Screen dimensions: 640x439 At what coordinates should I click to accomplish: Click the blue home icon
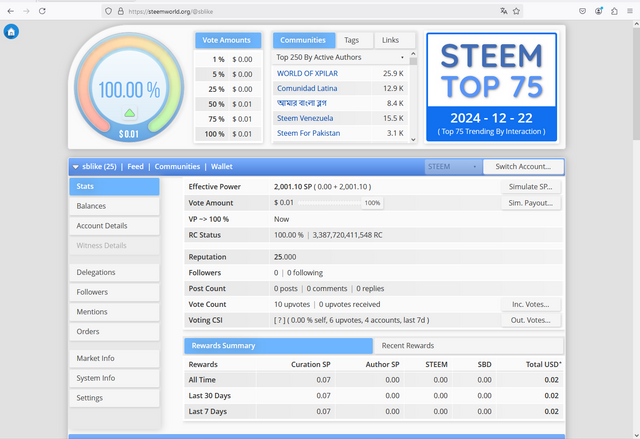pyautogui.click(x=11, y=31)
